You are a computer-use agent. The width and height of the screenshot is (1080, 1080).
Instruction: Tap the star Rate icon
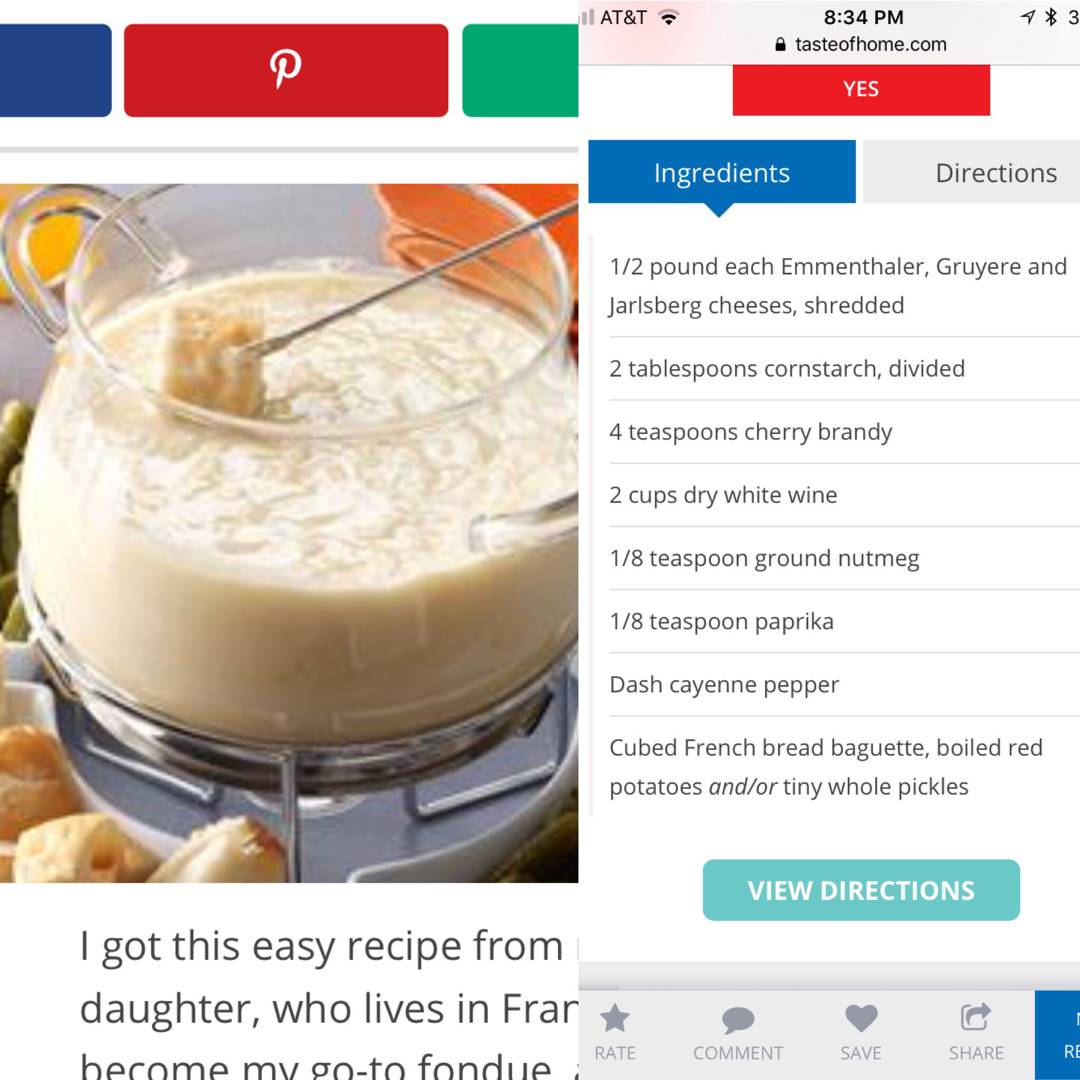(614, 1017)
